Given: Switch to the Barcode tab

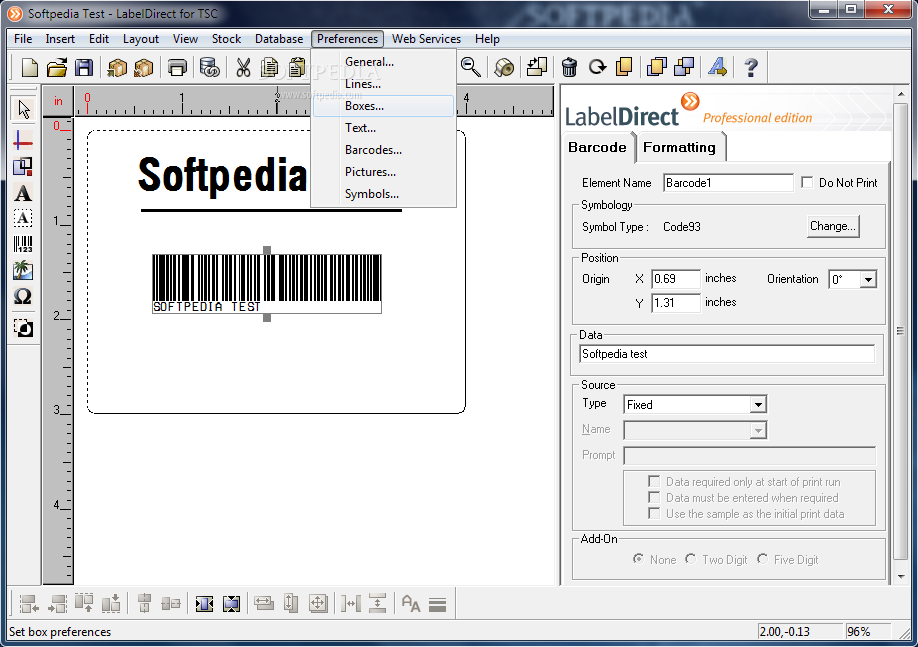Looking at the screenshot, I should point(598,147).
